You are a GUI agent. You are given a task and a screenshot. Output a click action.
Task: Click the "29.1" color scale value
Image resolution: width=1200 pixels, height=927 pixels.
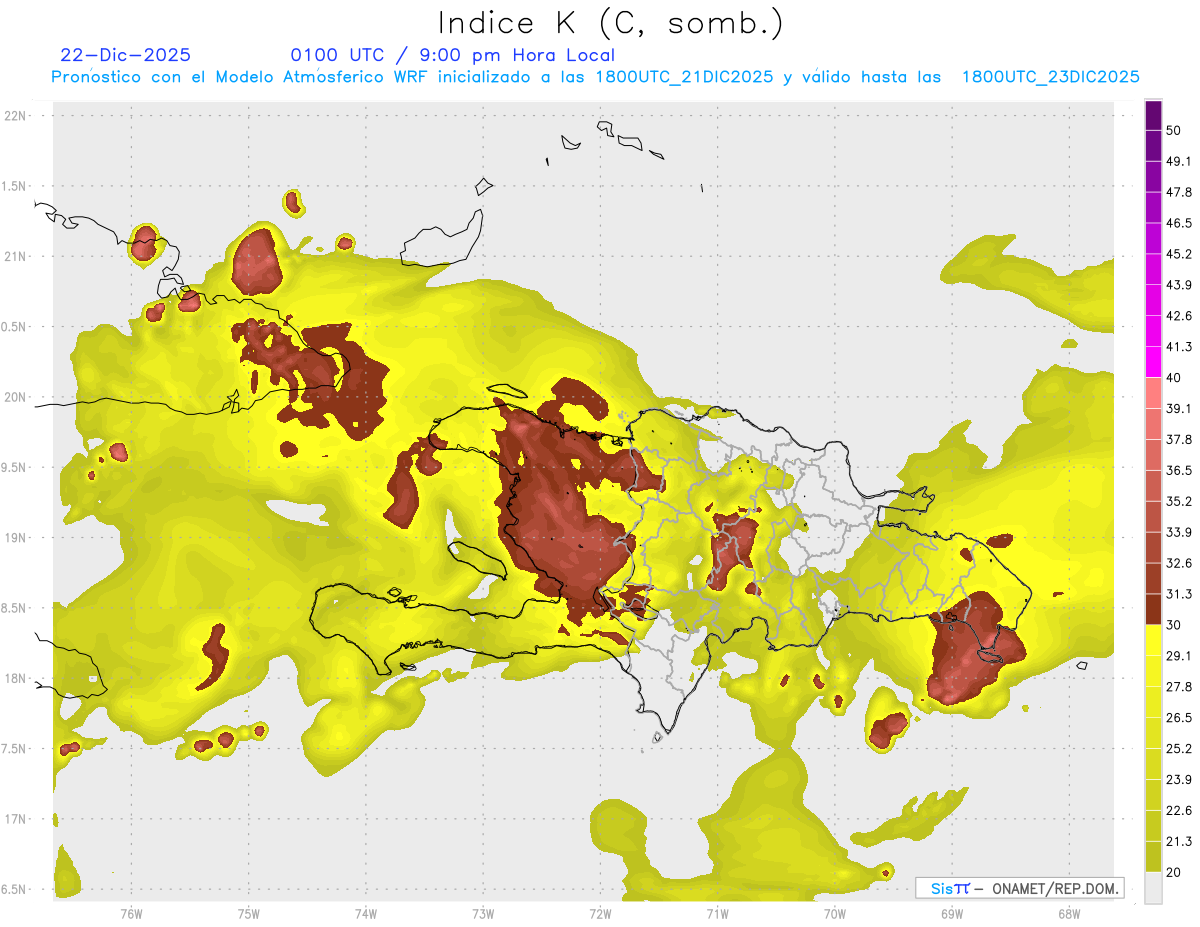tap(1179, 656)
